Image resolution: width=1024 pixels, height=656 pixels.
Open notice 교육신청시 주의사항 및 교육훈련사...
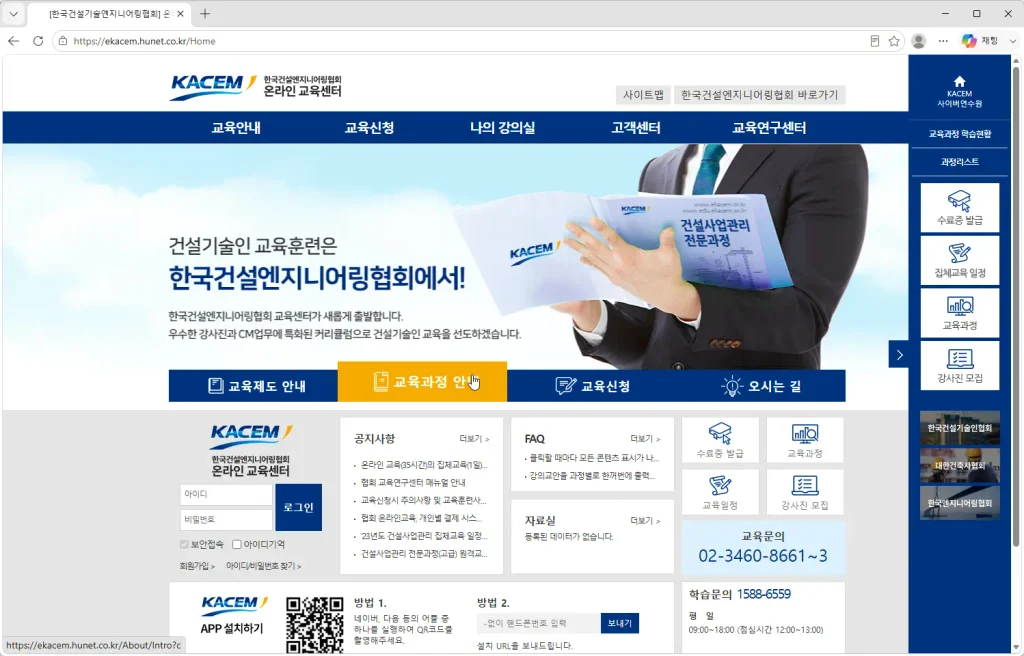pyautogui.click(x=423, y=500)
